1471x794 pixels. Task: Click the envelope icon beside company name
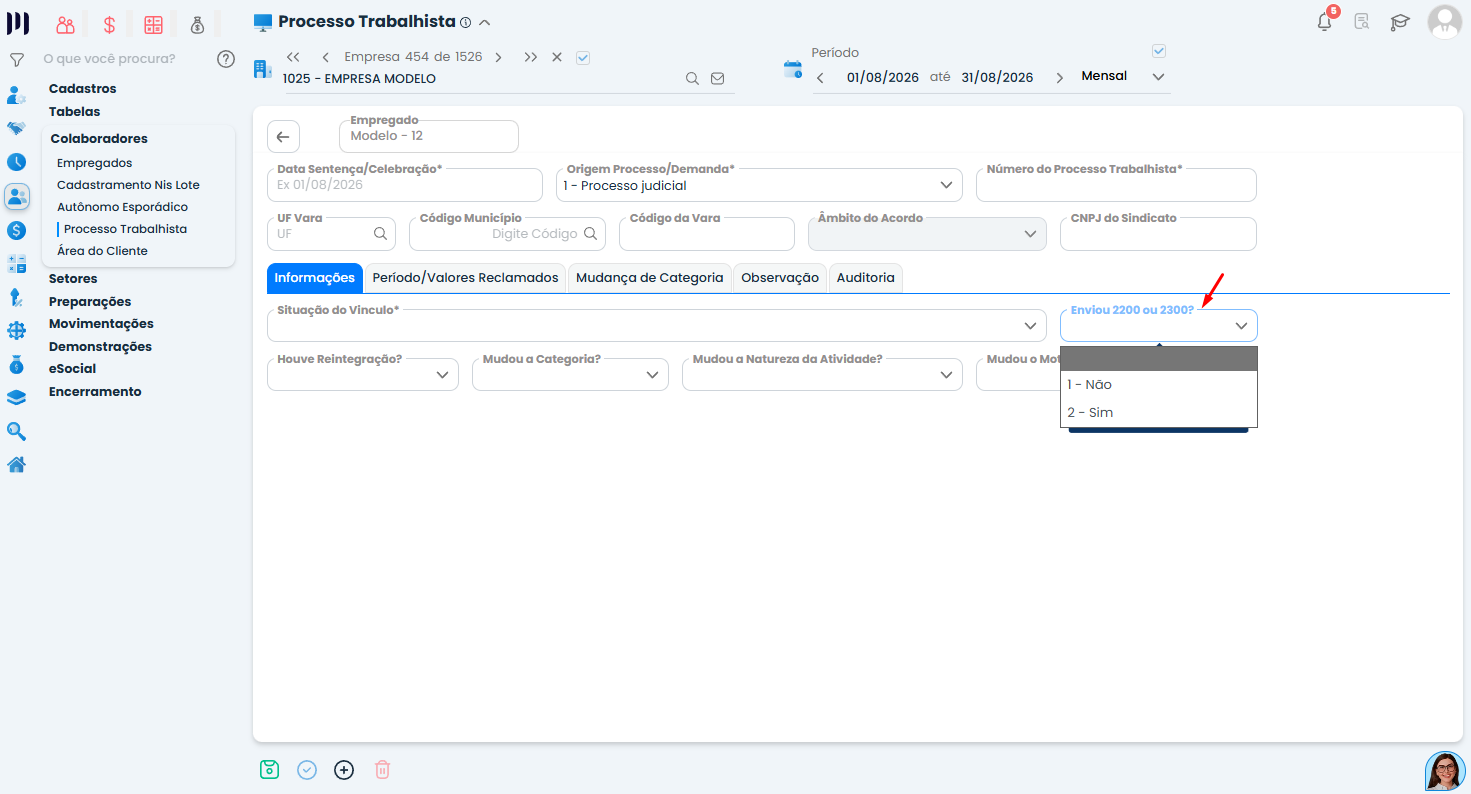717,79
